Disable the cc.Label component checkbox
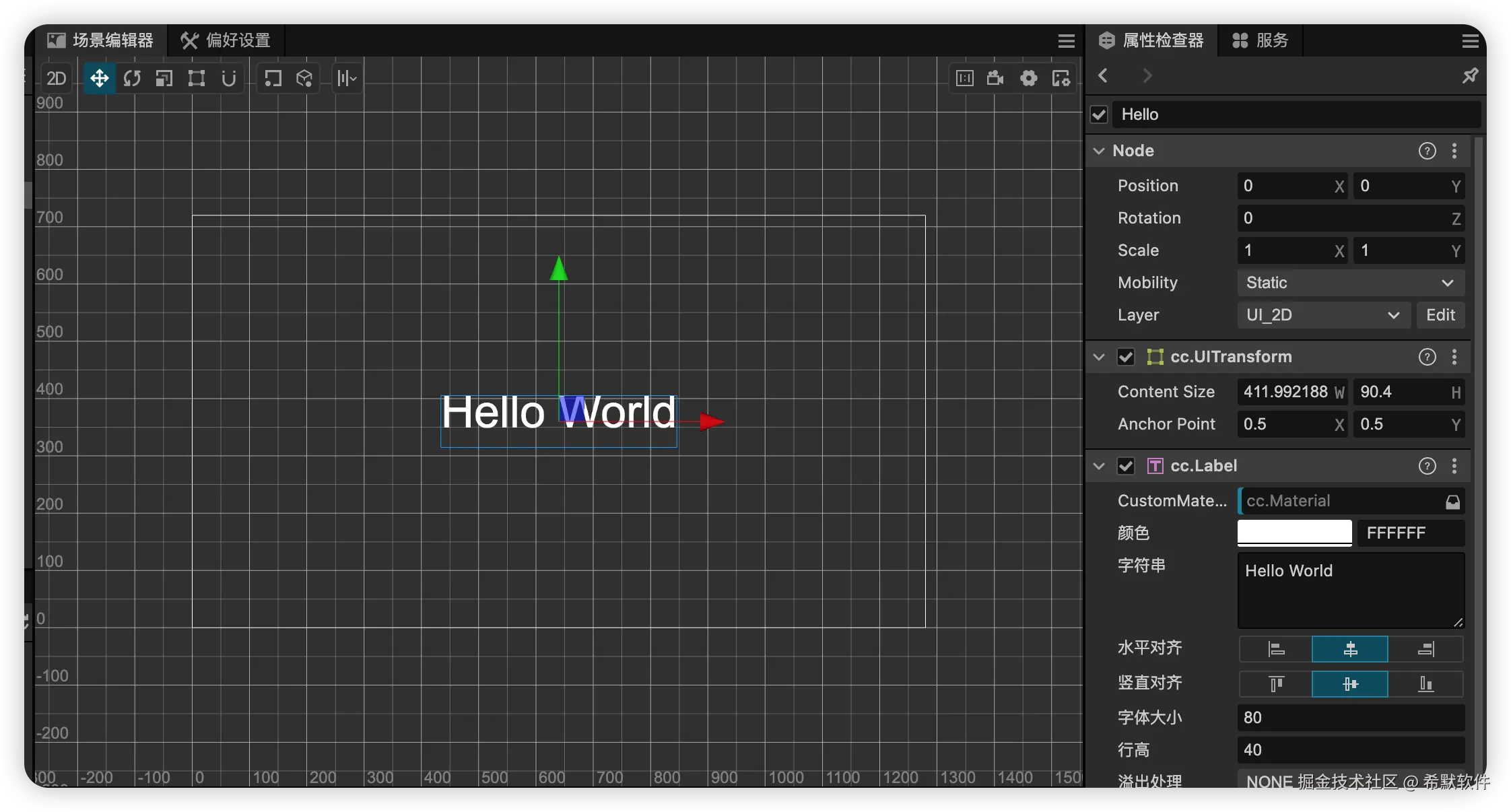The width and height of the screenshot is (1511, 812). pyautogui.click(x=1126, y=466)
